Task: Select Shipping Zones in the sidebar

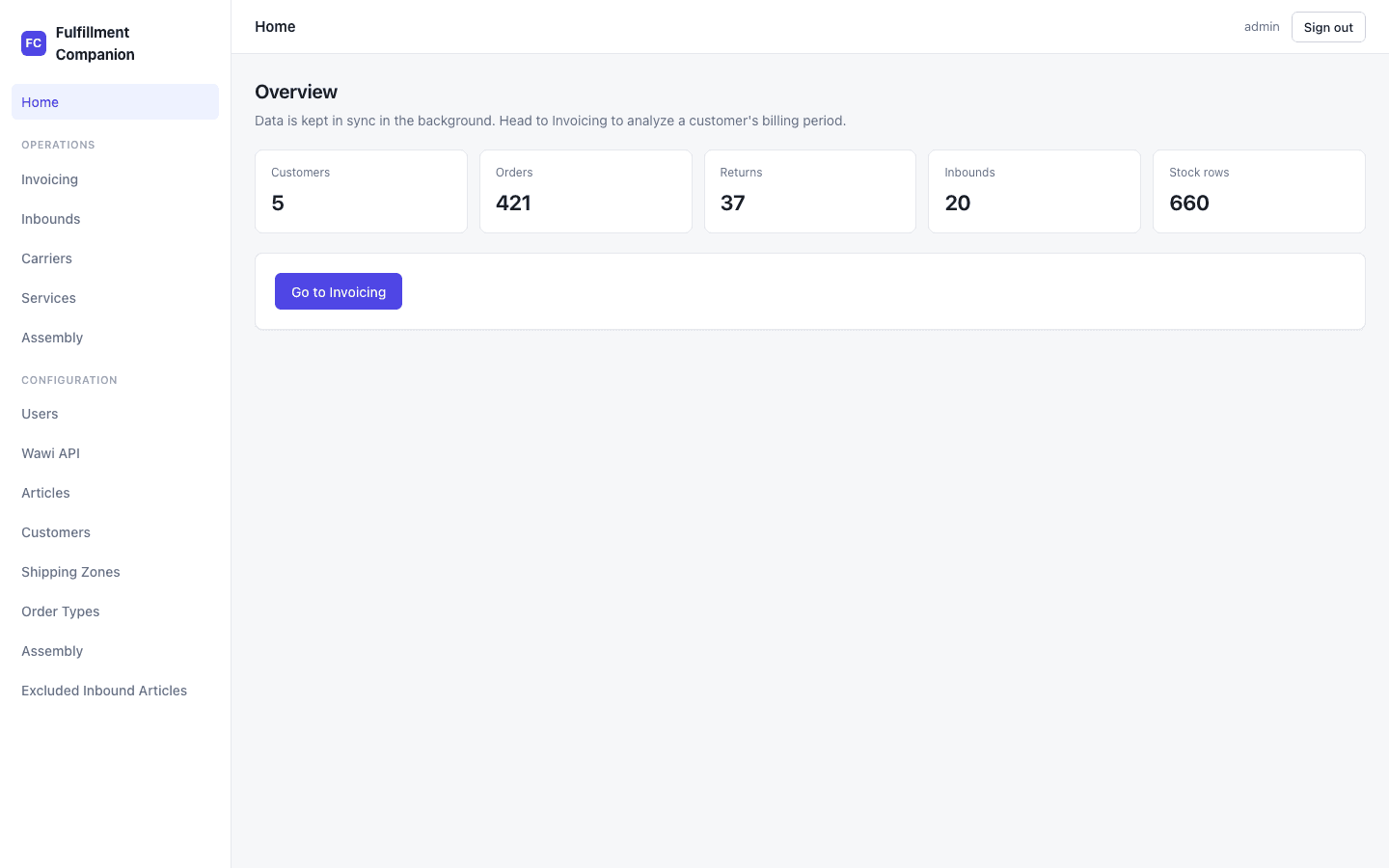Action: tap(115, 572)
